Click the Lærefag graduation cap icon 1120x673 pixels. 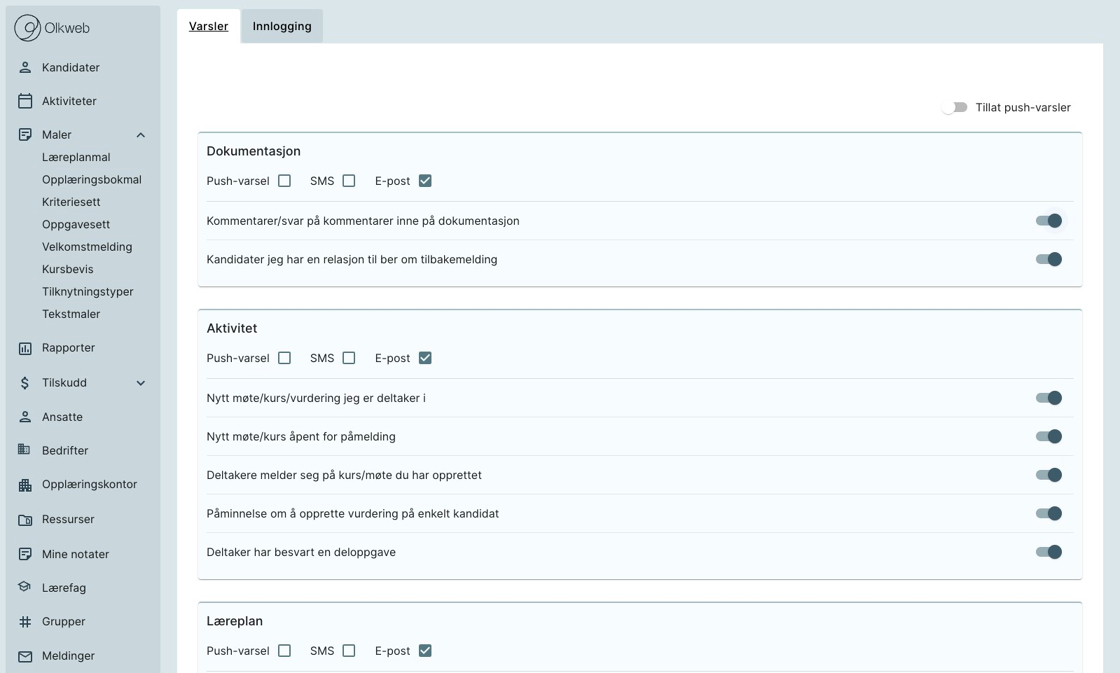[x=25, y=588]
